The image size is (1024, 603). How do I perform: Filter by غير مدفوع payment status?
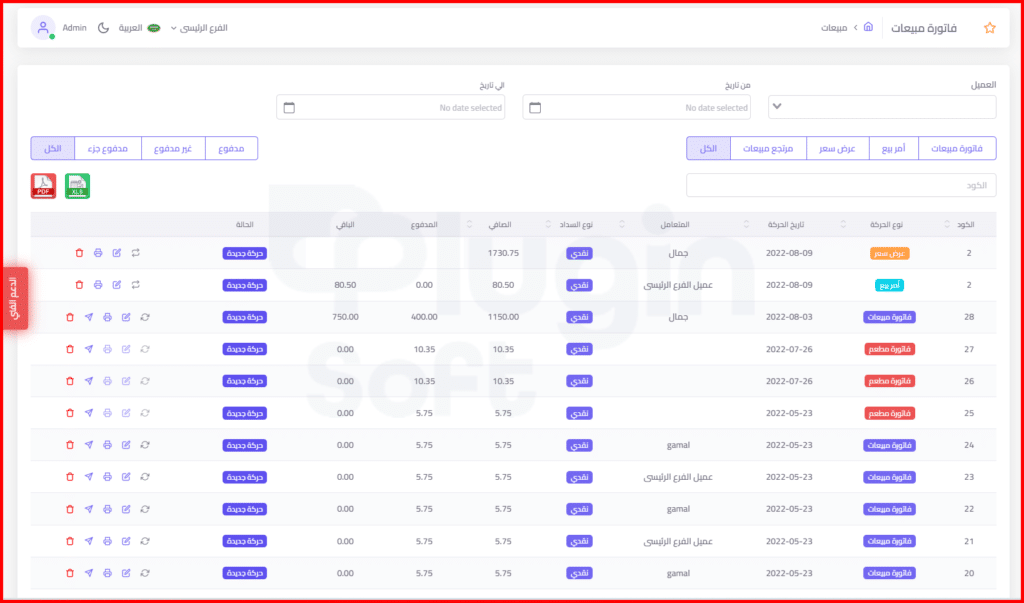(173, 148)
